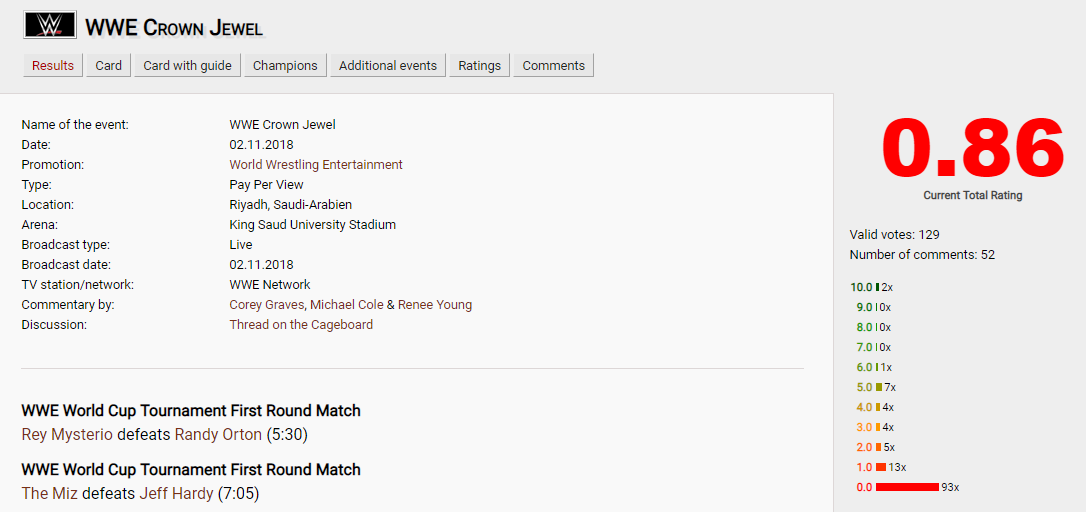Click The Miz wrestler link

[50, 494]
